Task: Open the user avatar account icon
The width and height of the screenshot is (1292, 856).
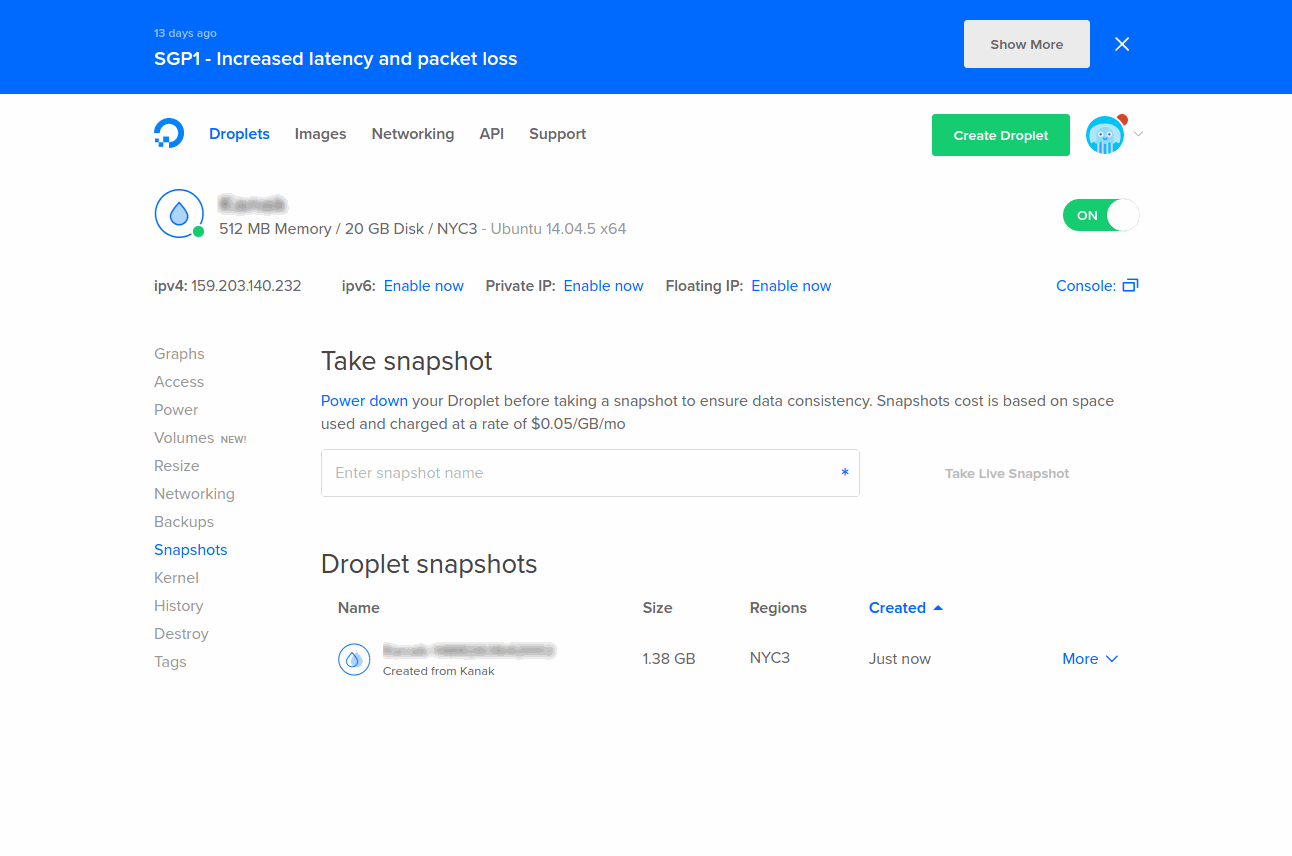Action: tap(1105, 135)
